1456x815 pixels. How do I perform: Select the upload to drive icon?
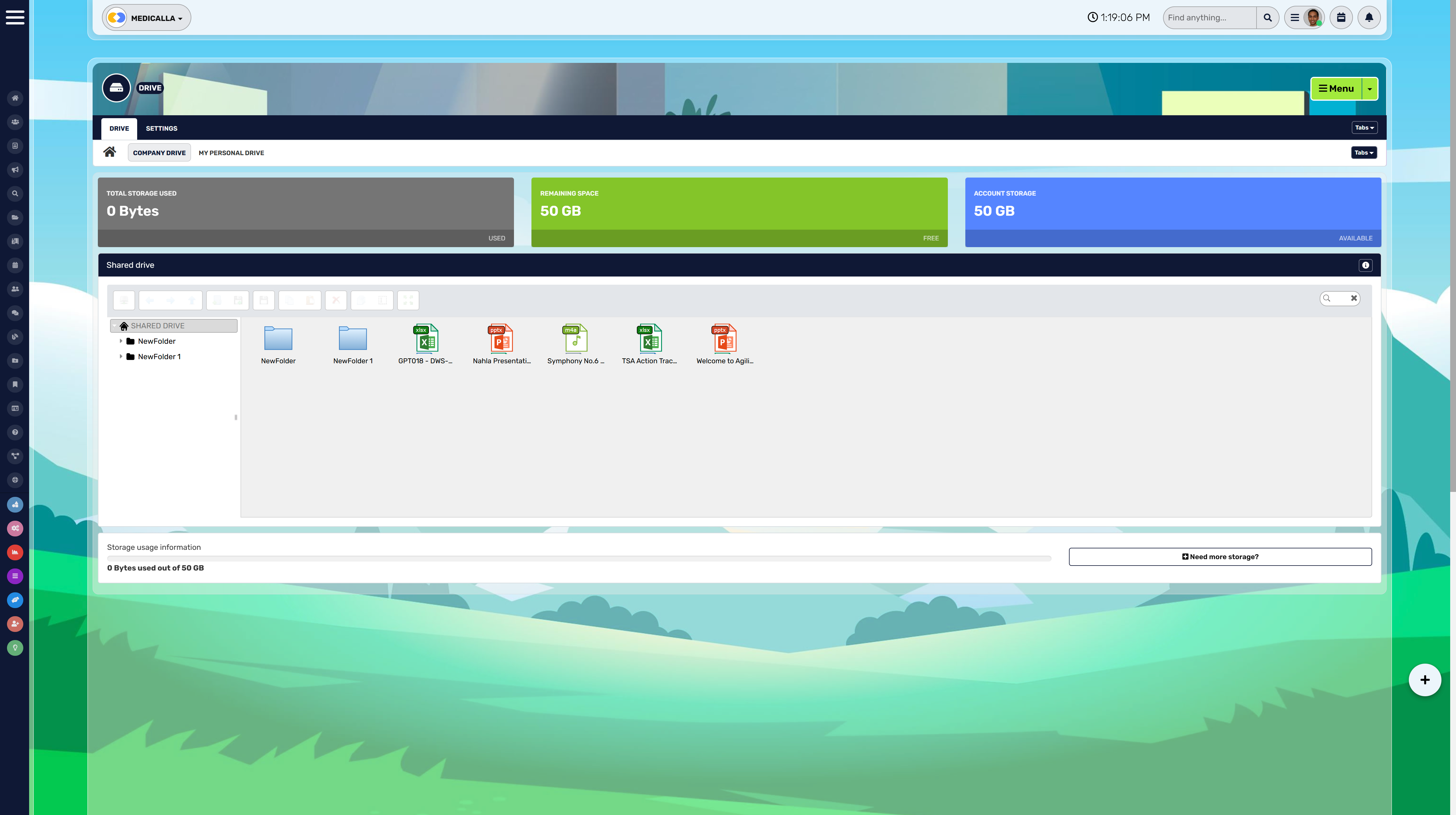[x=124, y=300]
